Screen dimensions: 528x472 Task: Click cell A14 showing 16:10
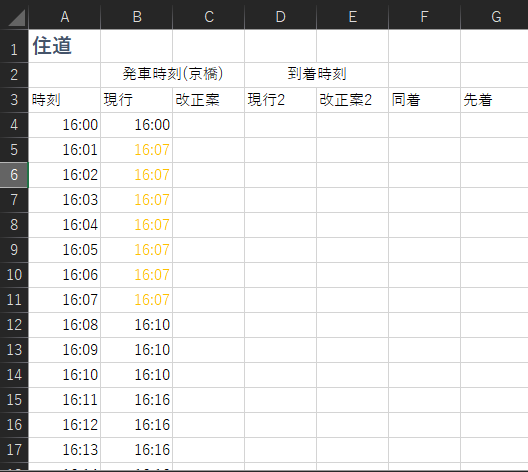coord(65,375)
